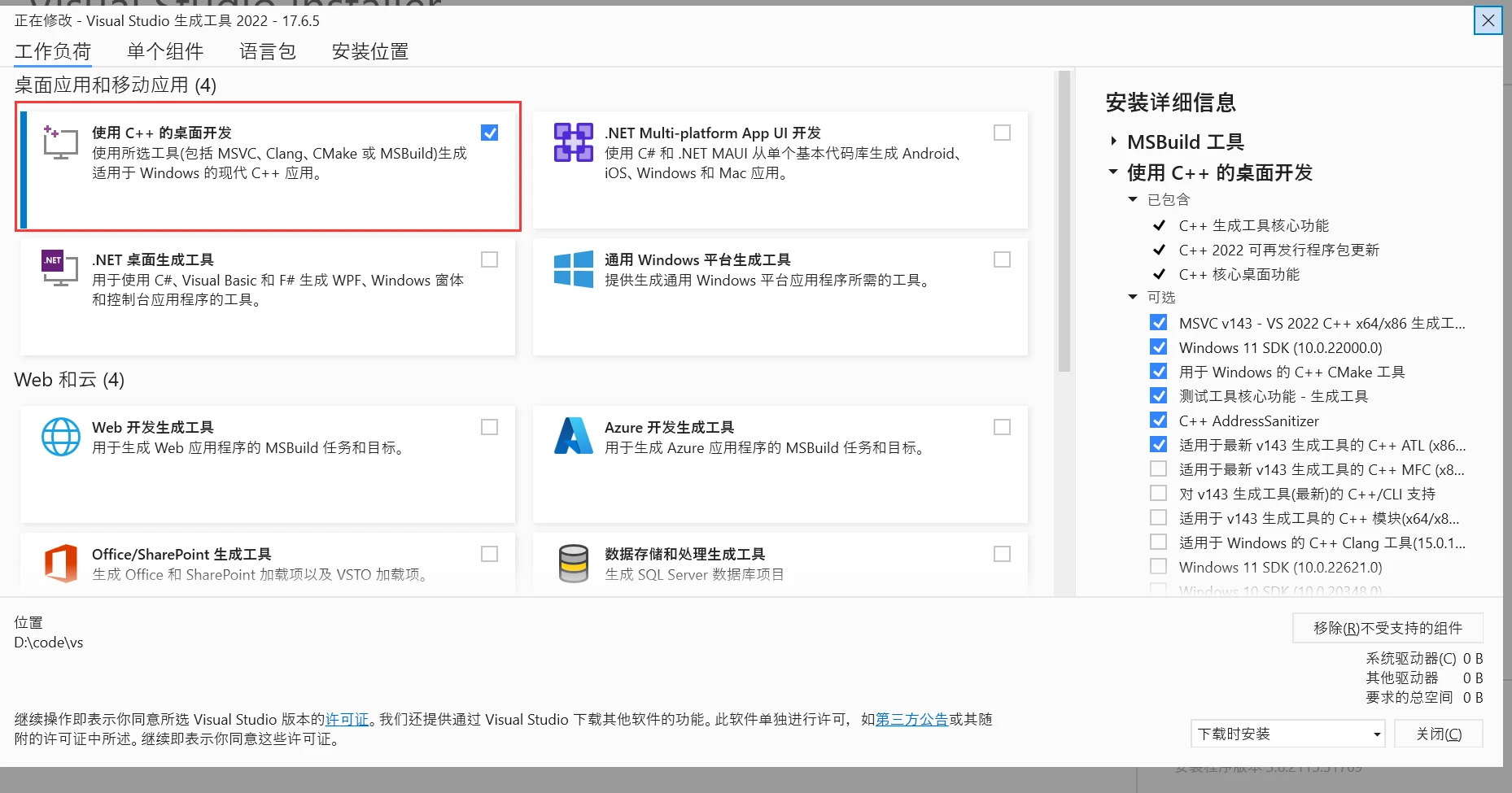Click the Azure 开发生成工具 icon
1512x793 pixels.
[x=574, y=436]
